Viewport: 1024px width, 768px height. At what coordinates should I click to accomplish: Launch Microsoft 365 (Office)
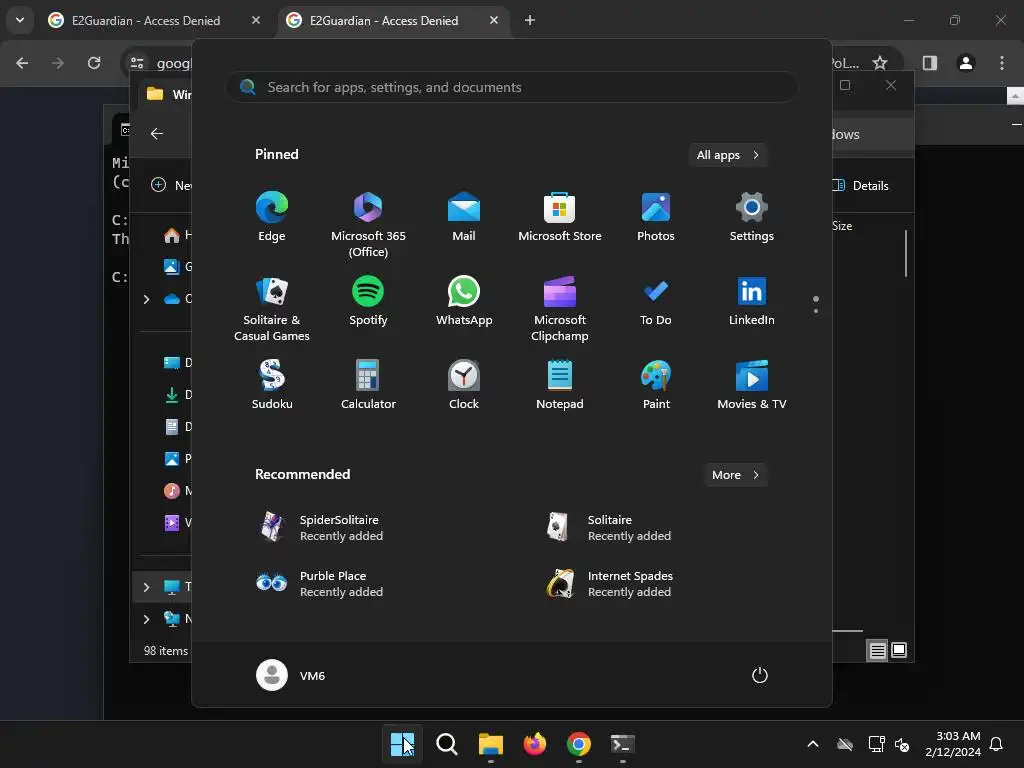(x=368, y=225)
